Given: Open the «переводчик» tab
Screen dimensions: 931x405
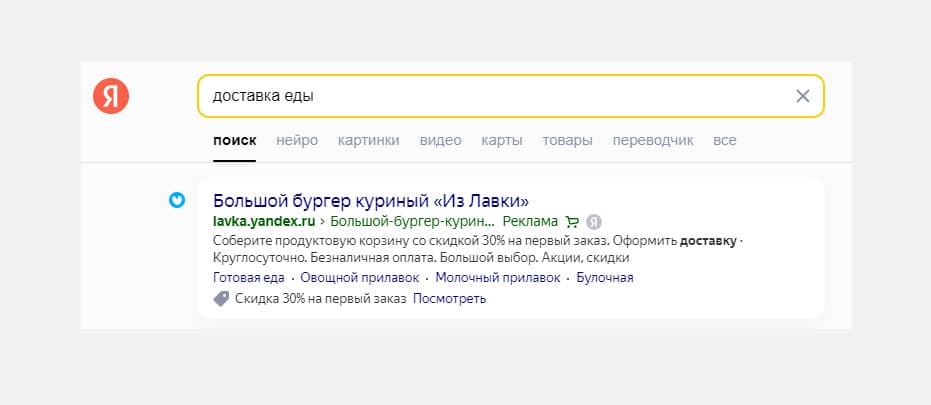Looking at the screenshot, I should (x=653, y=141).
